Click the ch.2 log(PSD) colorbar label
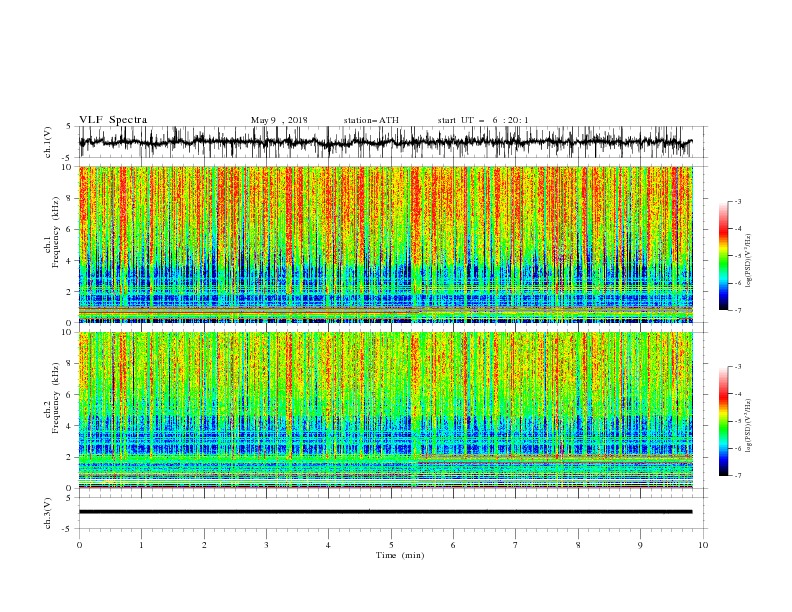 click(749, 426)
